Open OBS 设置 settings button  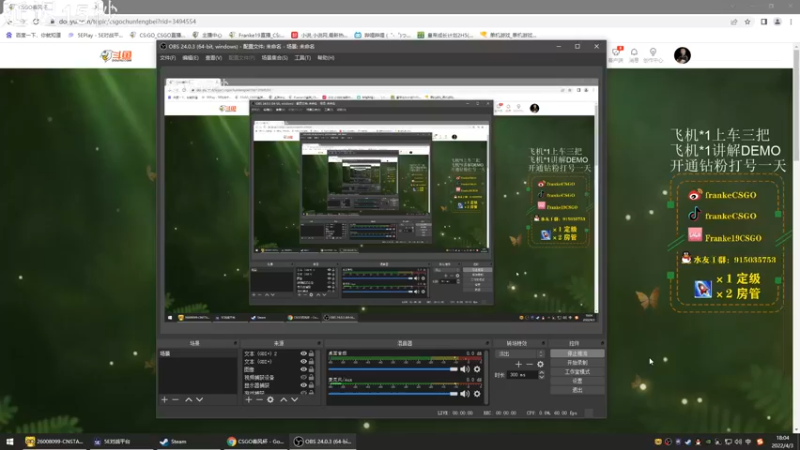click(577, 381)
